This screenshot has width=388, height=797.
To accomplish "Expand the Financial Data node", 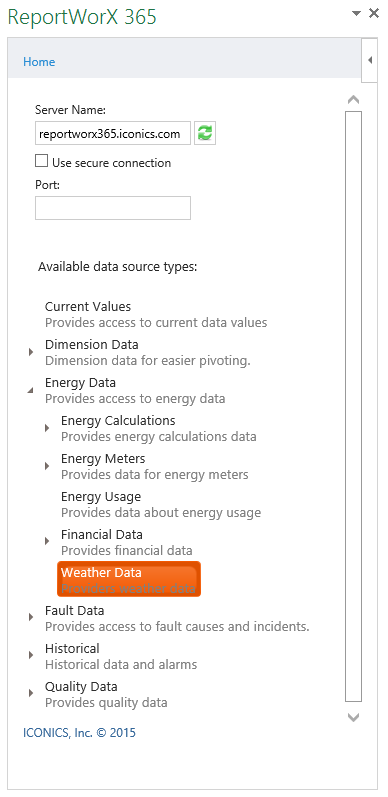I will click(47, 541).
